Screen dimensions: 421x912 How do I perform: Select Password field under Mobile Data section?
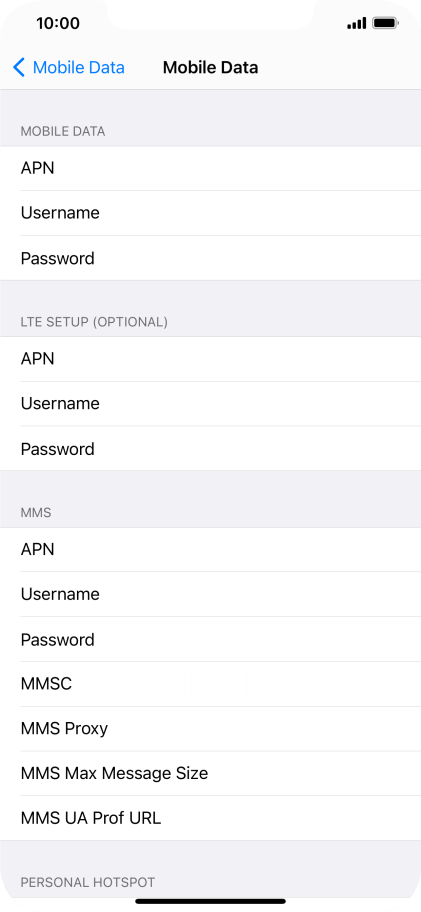coord(210,258)
